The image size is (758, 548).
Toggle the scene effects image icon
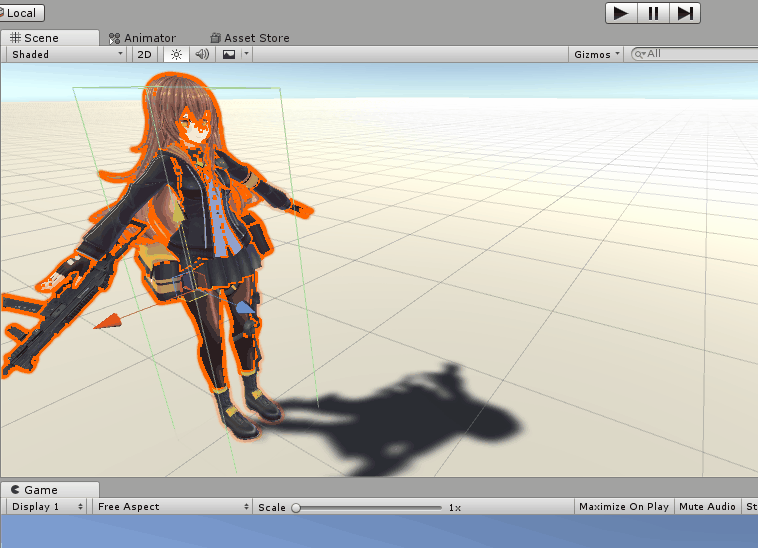pos(228,54)
